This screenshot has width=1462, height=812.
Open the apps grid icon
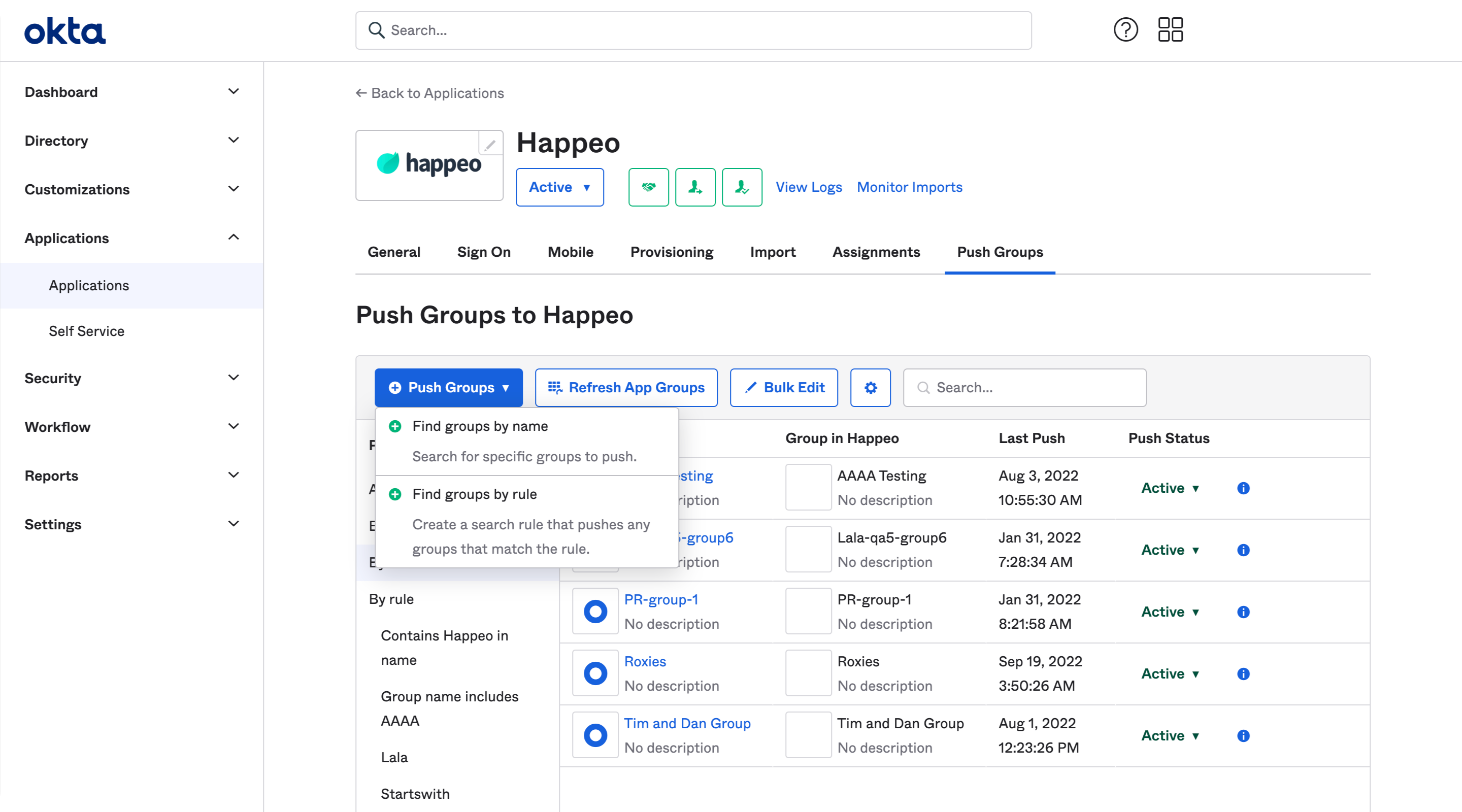click(x=1170, y=29)
